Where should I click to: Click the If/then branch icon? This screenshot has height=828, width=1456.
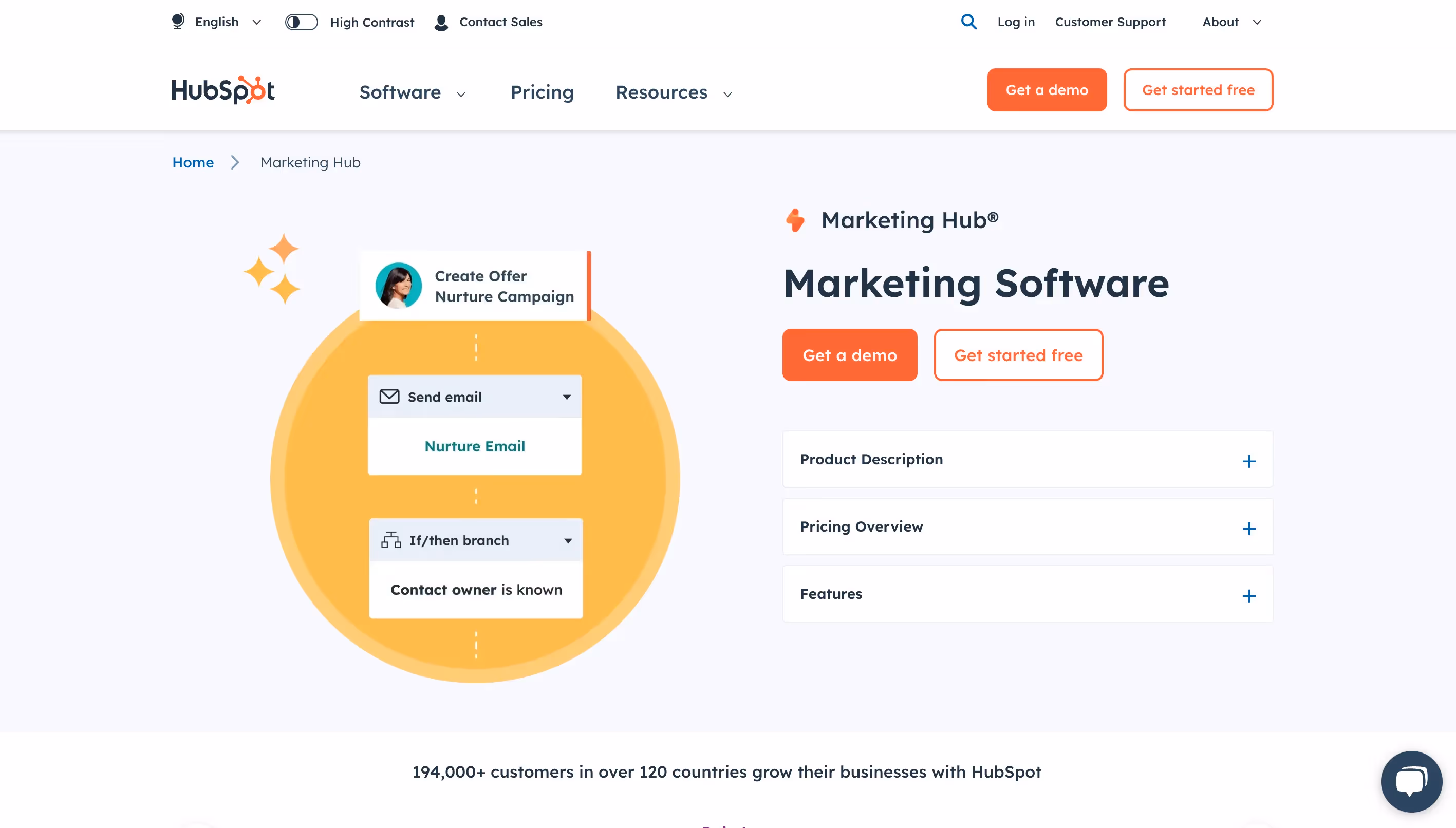[x=391, y=540]
